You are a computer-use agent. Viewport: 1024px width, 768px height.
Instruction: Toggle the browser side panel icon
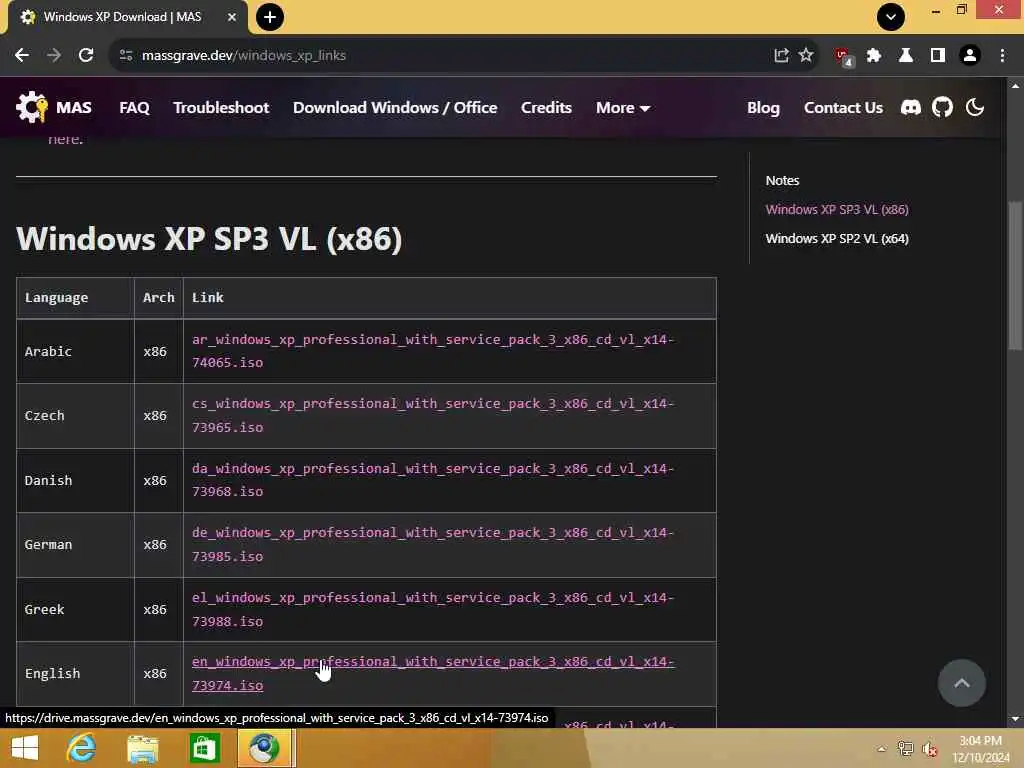937,56
